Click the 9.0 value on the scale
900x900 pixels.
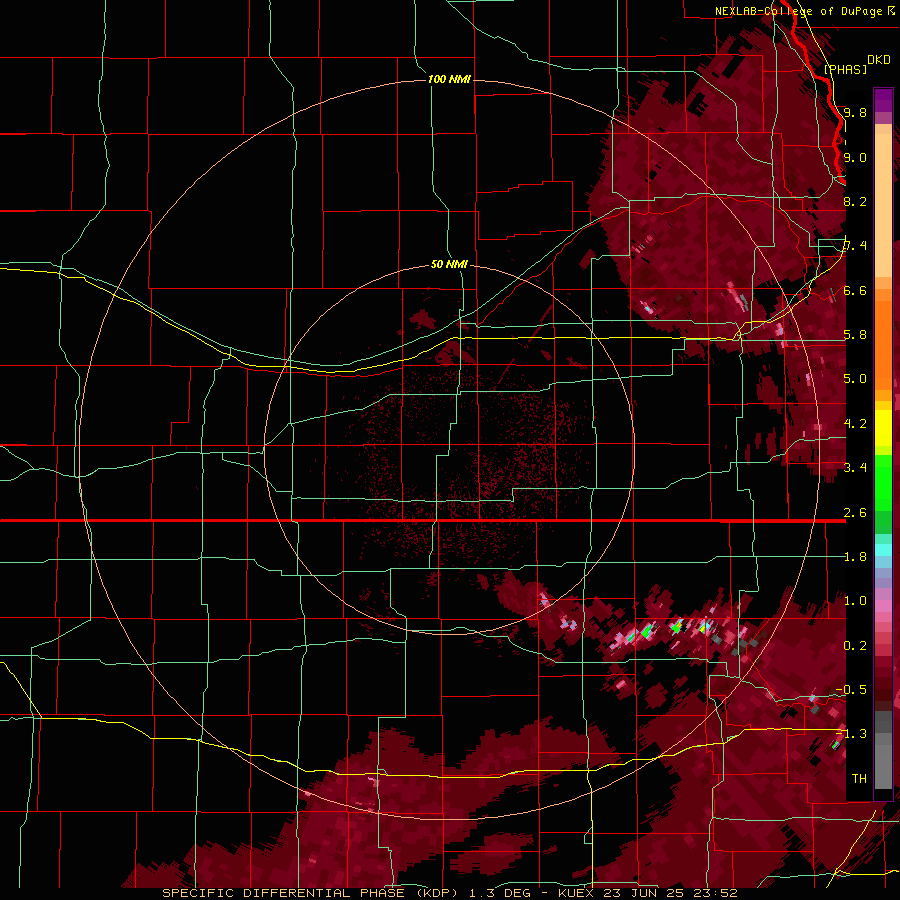pos(855,157)
